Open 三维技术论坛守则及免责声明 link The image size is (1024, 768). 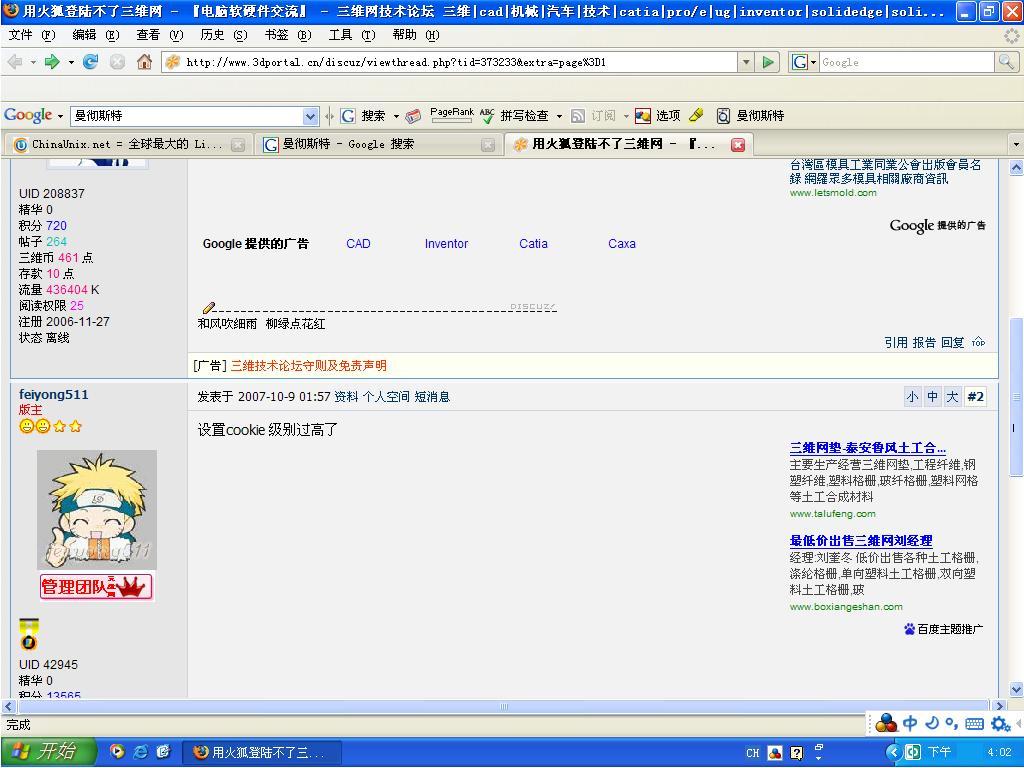click(x=308, y=366)
